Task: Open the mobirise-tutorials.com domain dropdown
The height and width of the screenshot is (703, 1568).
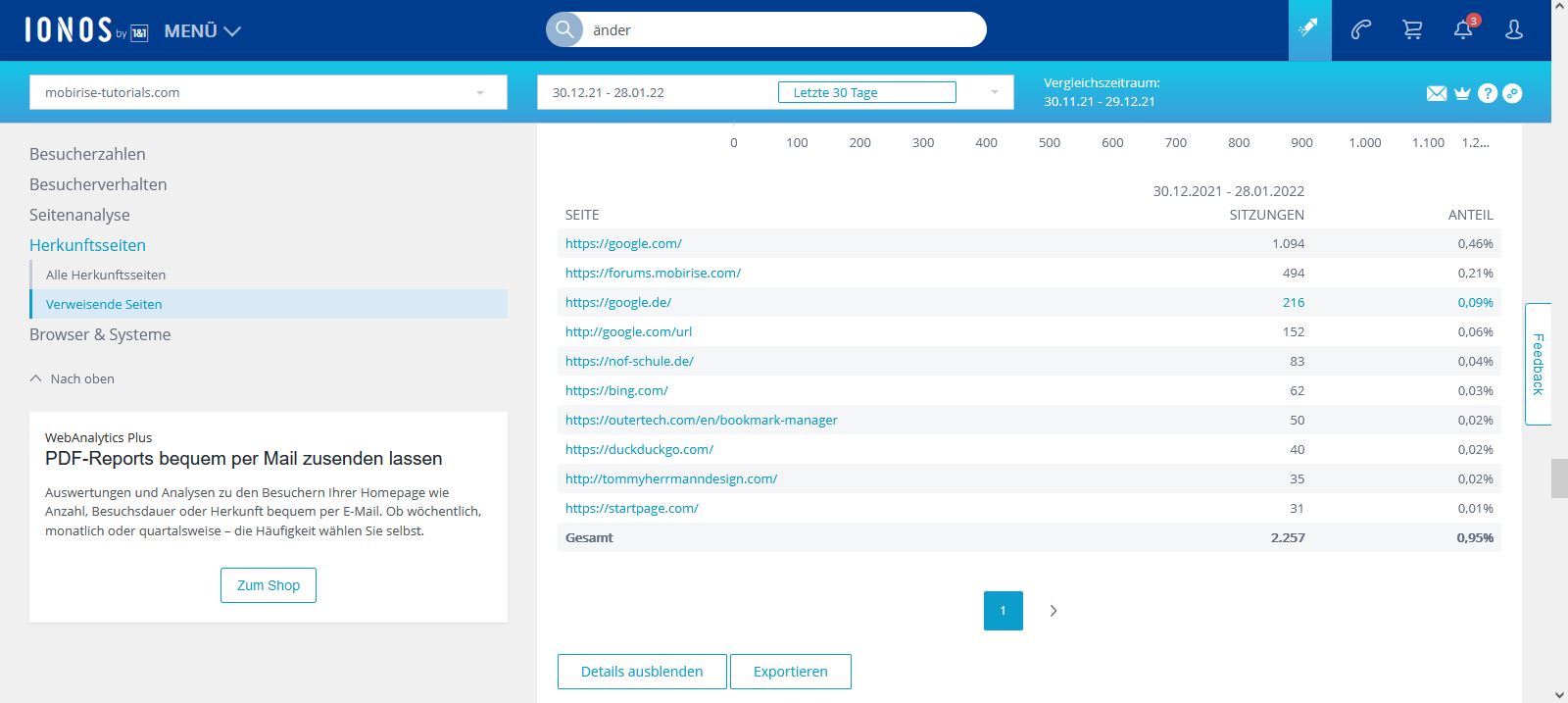Action: [x=268, y=92]
